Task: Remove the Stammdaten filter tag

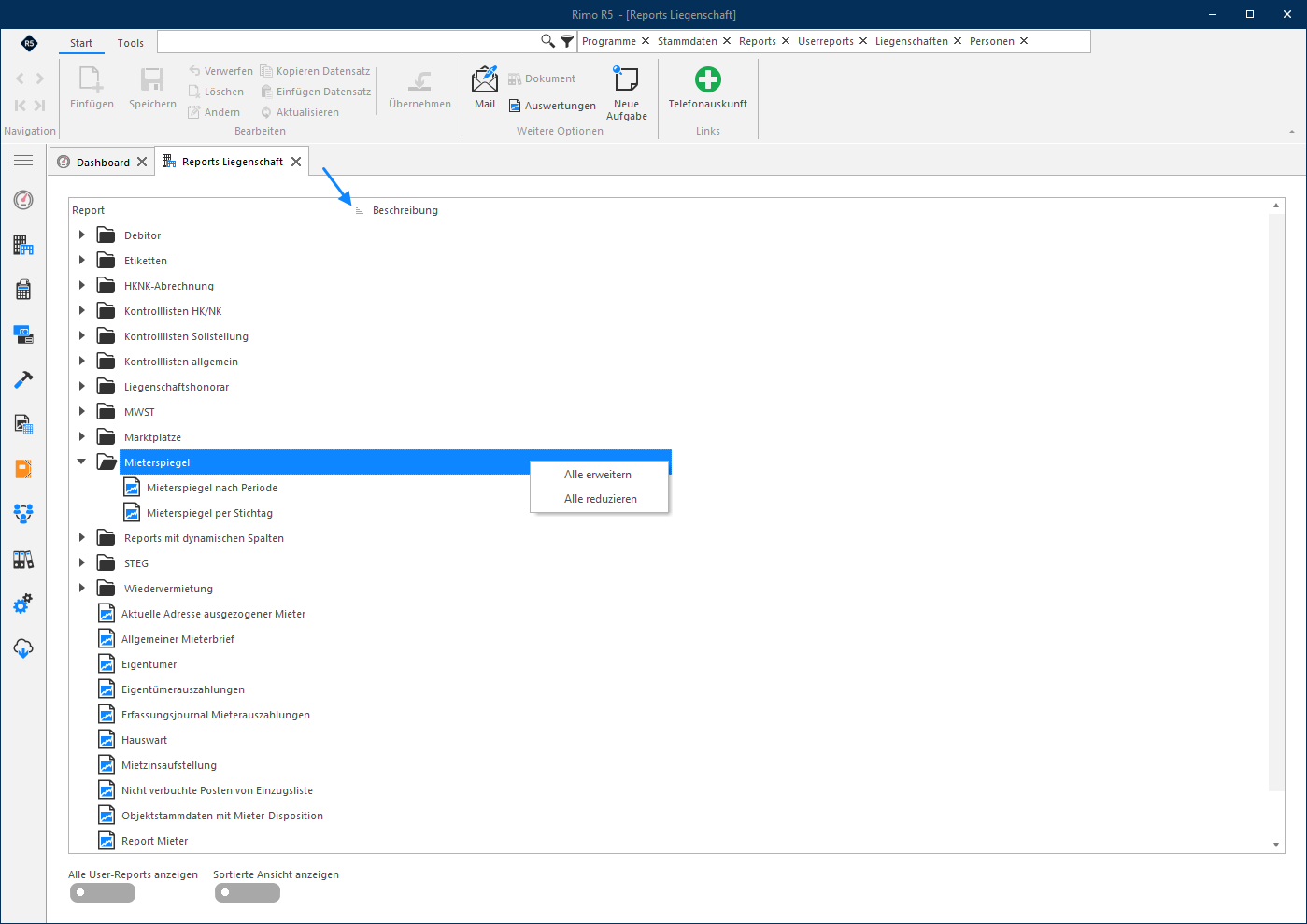Action: pos(727,41)
